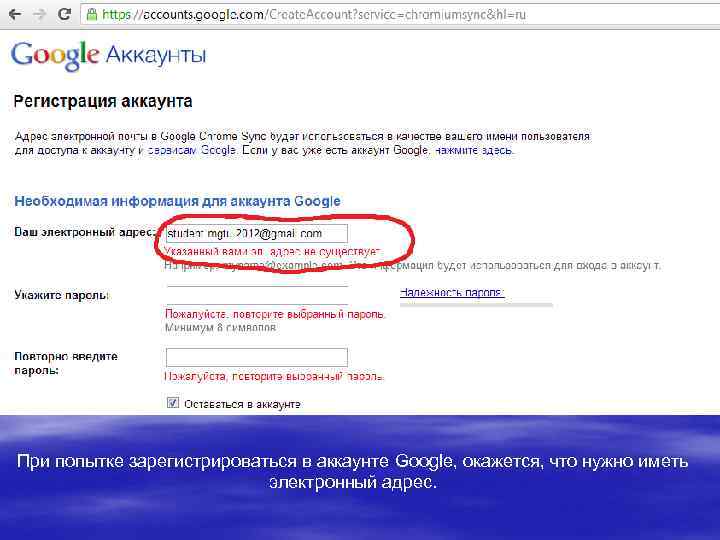The height and width of the screenshot is (540, 720).
Task: Click the 'Минимум 8 символов' hint text
Action: 220,327
